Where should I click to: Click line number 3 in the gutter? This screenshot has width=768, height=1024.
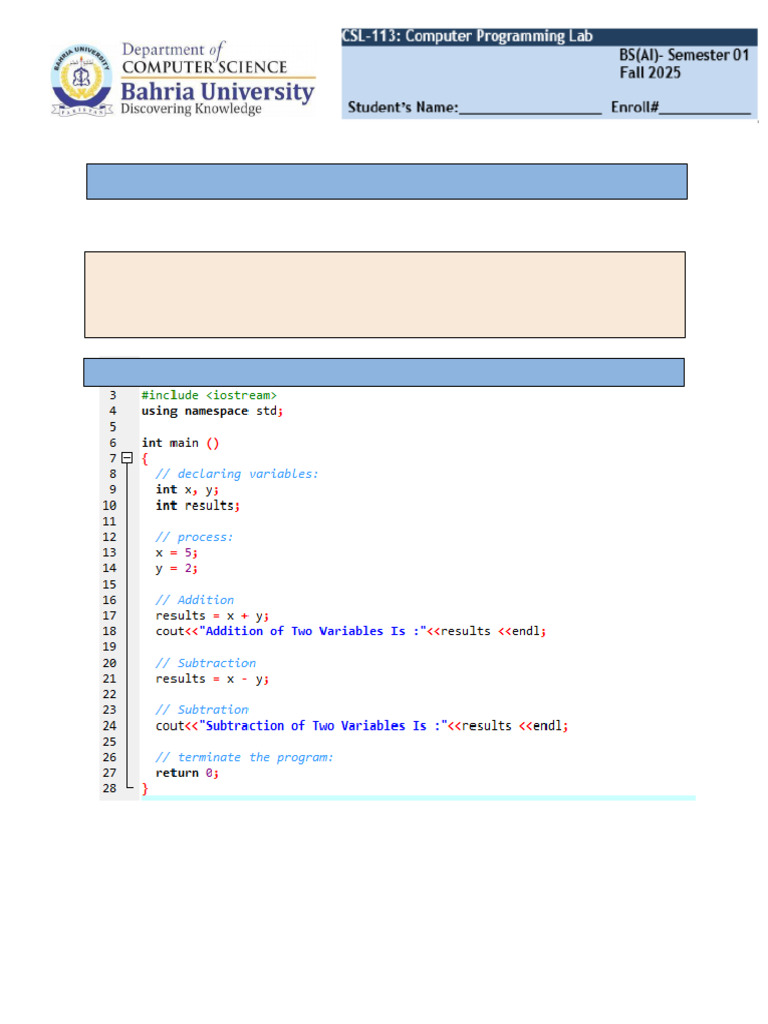[x=113, y=395]
